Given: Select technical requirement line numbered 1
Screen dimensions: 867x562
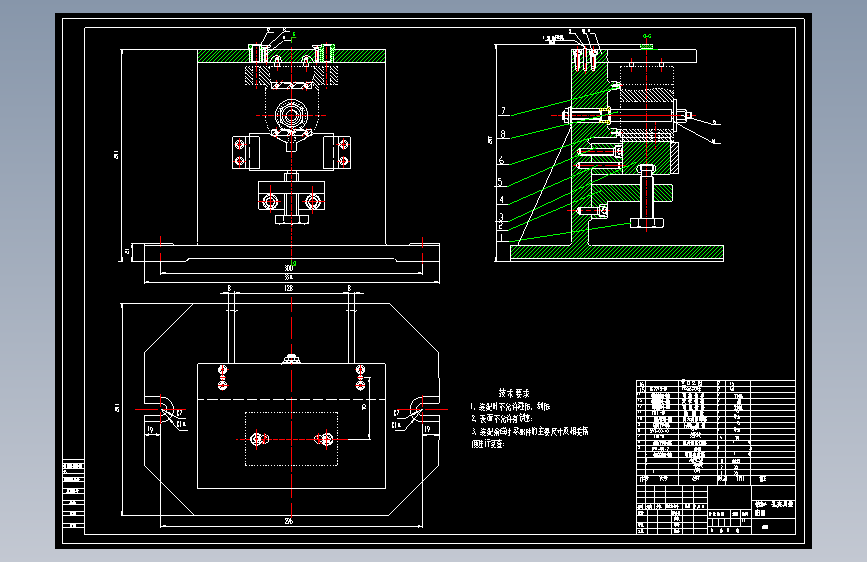Looking at the screenshot, I should pyautogui.click(x=510, y=407).
